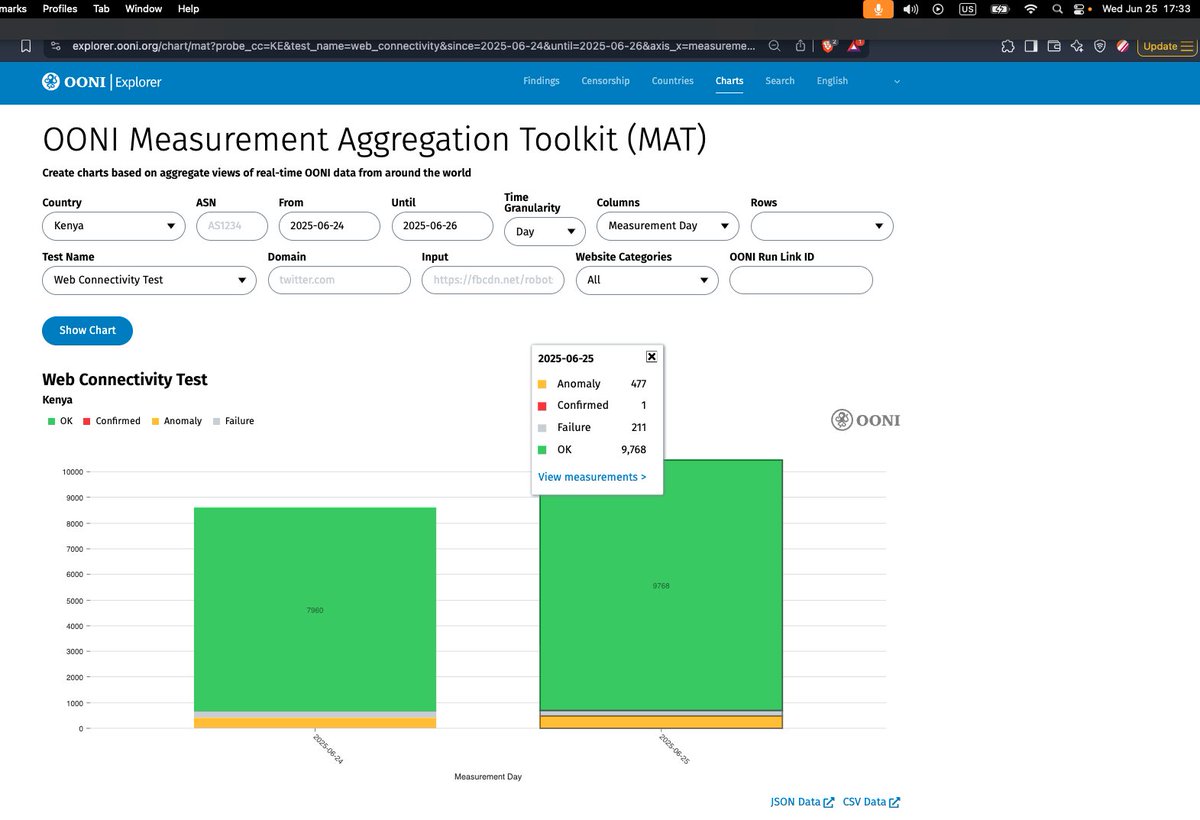Go to the Countries page
1200x820 pixels.
click(x=672, y=81)
